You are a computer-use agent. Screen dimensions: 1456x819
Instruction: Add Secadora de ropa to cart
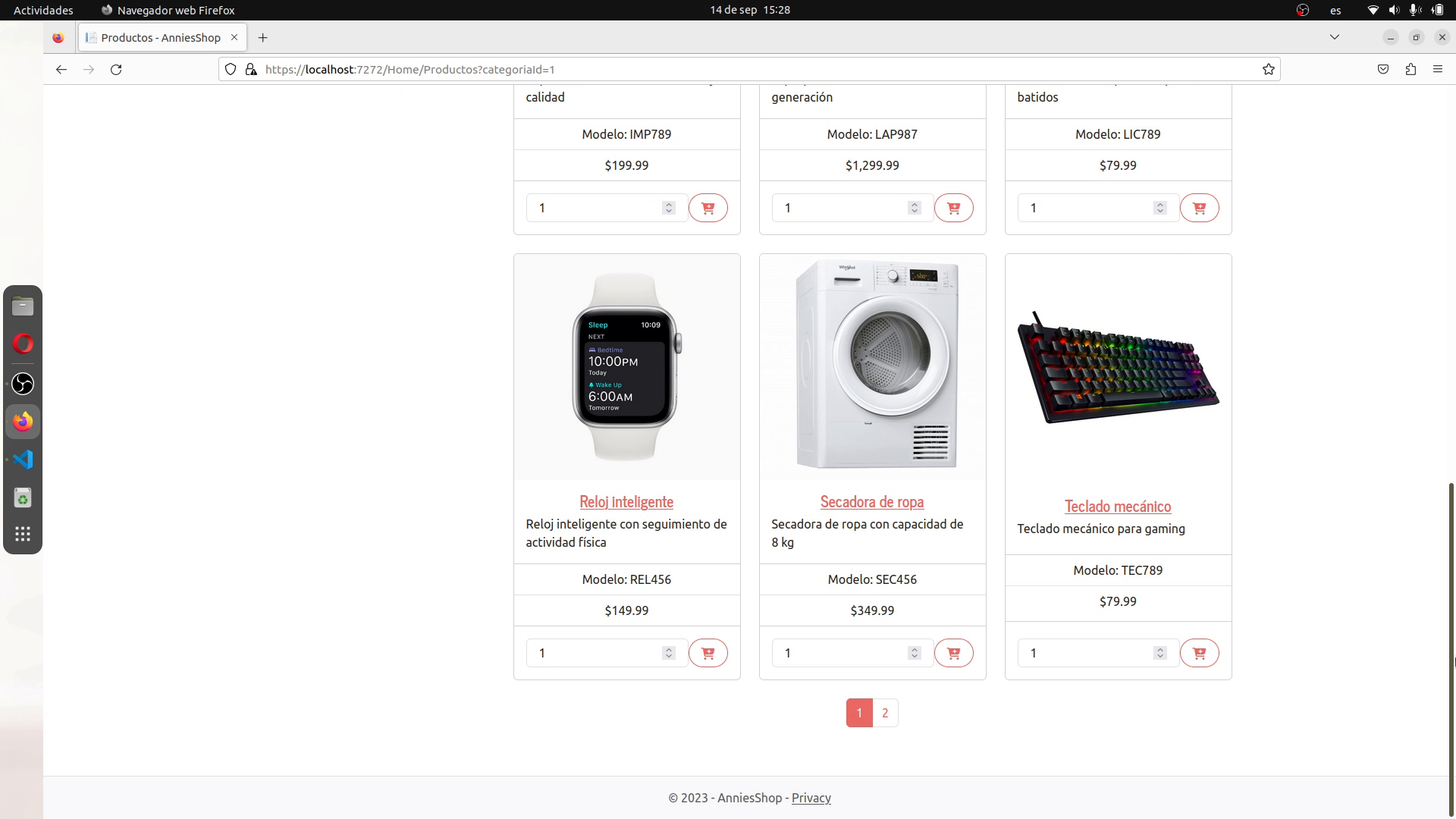(953, 653)
